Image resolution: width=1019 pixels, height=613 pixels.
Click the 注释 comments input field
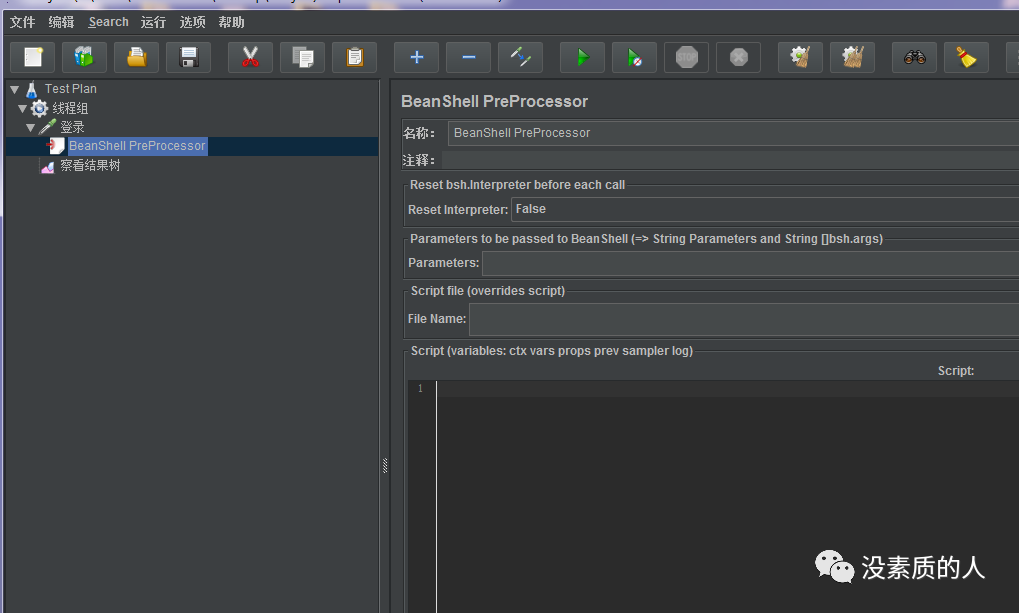730,160
